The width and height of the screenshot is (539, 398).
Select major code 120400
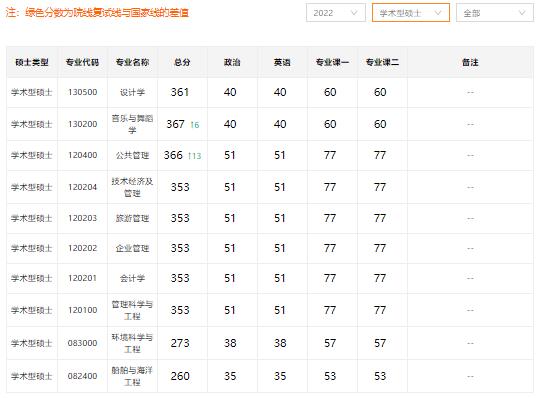coord(82,155)
